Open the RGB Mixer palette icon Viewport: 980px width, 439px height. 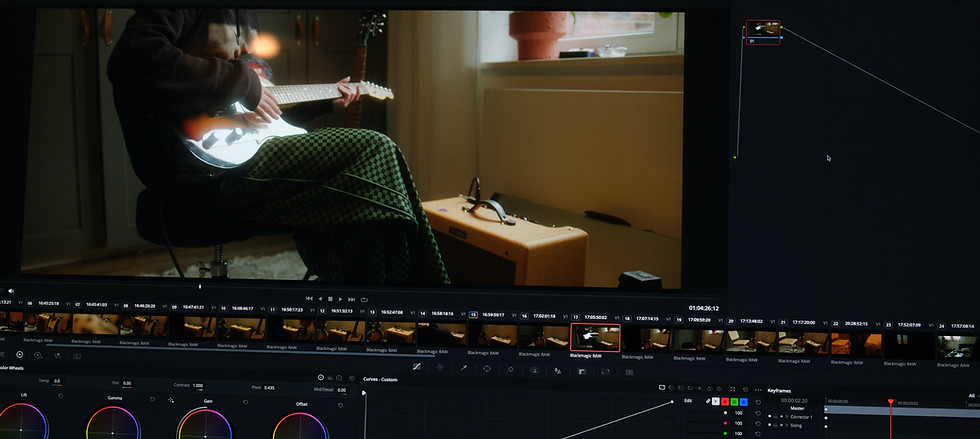(57, 355)
